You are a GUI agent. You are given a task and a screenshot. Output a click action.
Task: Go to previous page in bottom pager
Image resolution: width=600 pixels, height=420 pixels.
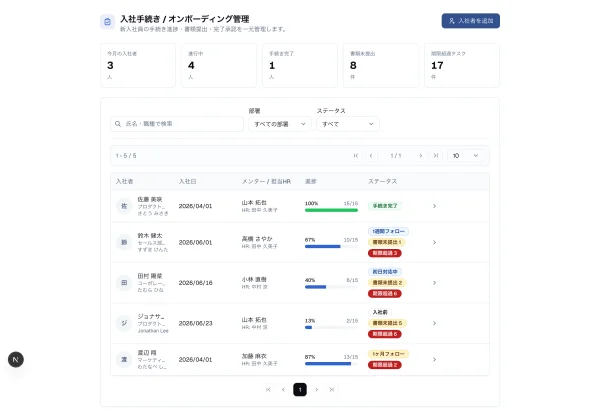283,389
